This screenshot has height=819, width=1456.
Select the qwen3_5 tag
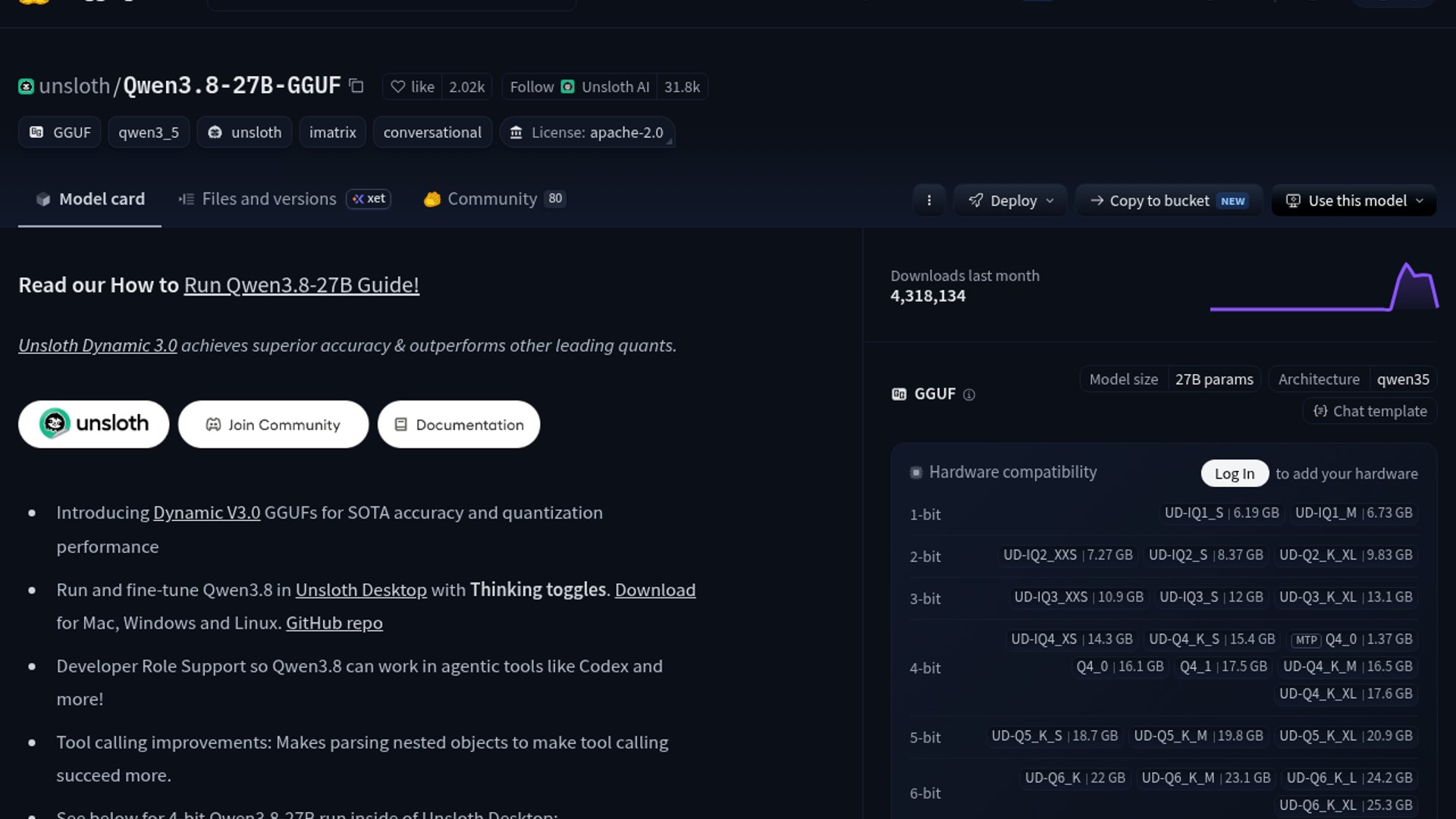[149, 133]
